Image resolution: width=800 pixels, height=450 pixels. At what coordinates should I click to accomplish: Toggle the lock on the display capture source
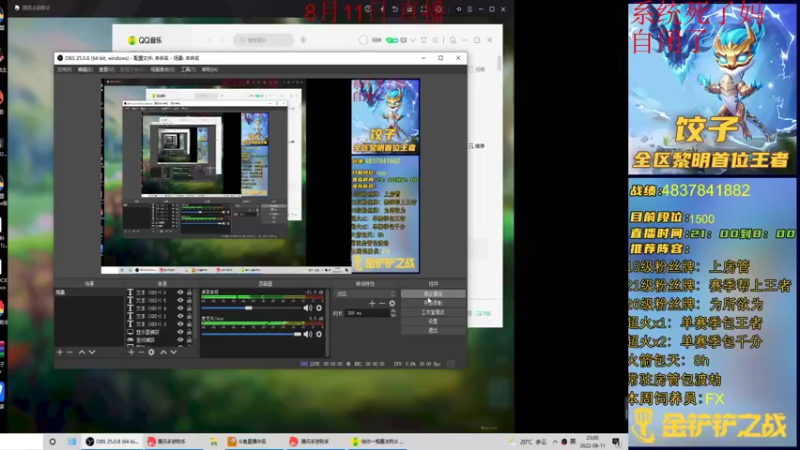click(189, 332)
